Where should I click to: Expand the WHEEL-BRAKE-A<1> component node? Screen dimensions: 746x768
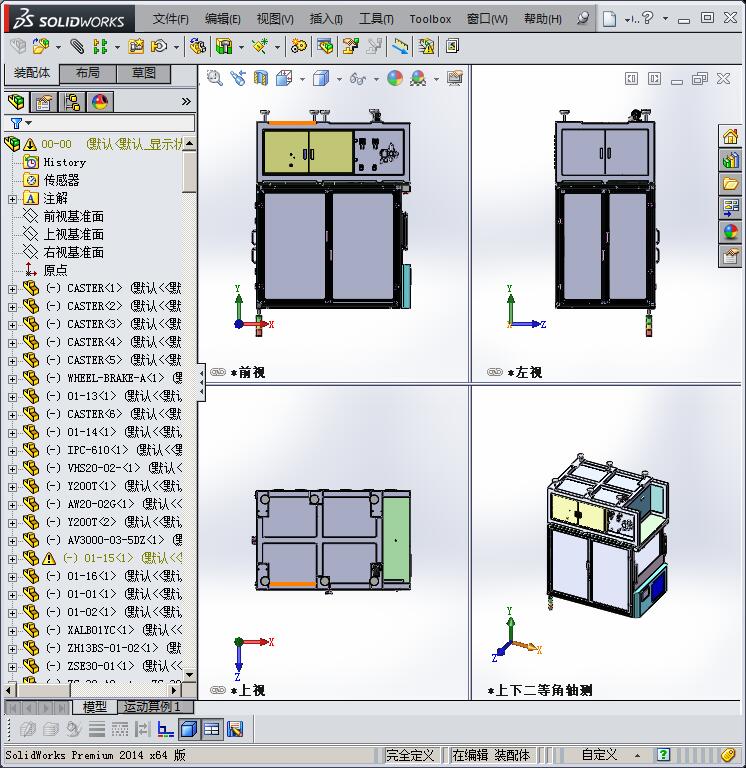point(13,379)
